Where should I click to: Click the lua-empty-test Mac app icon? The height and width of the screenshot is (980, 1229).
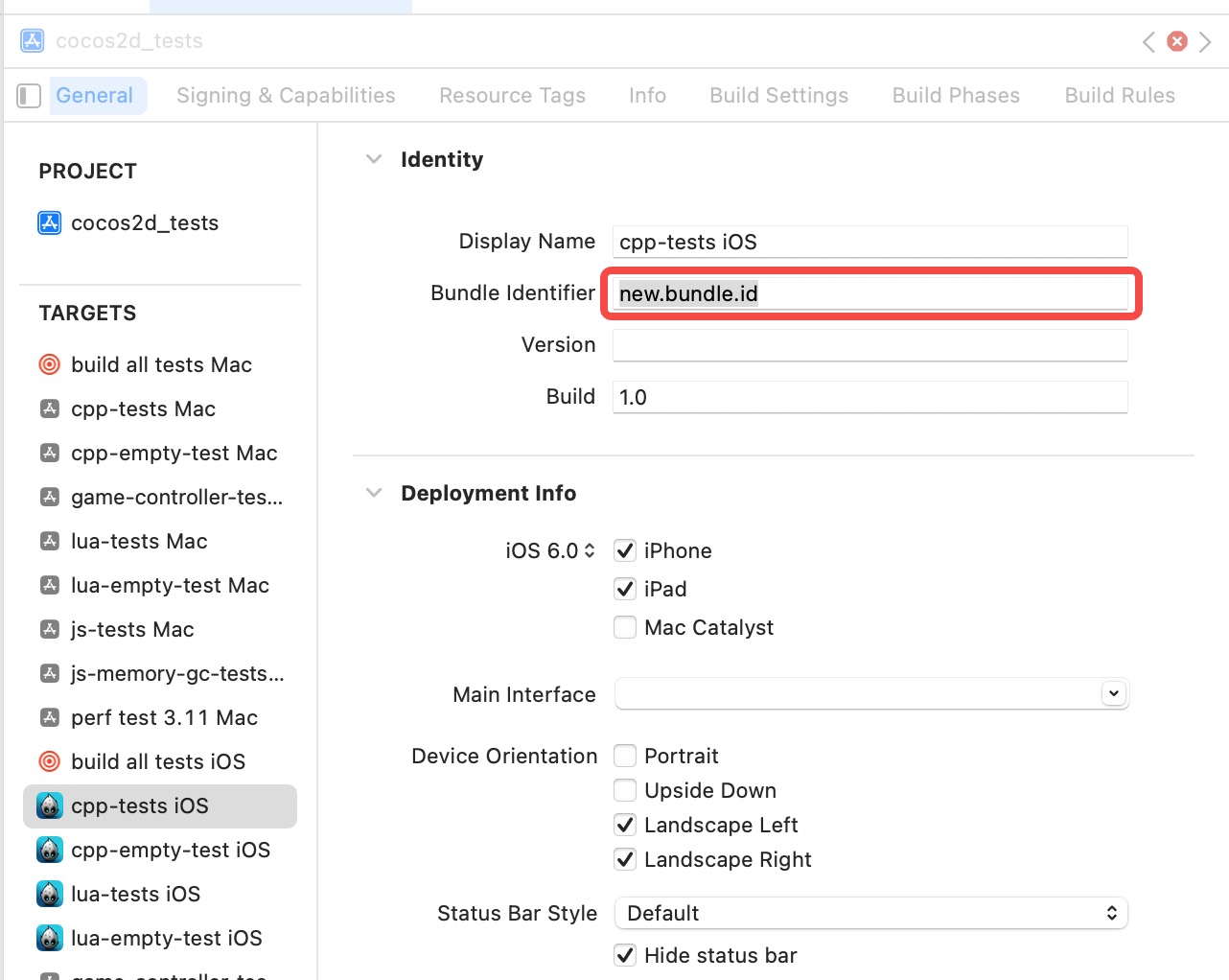pos(50,585)
